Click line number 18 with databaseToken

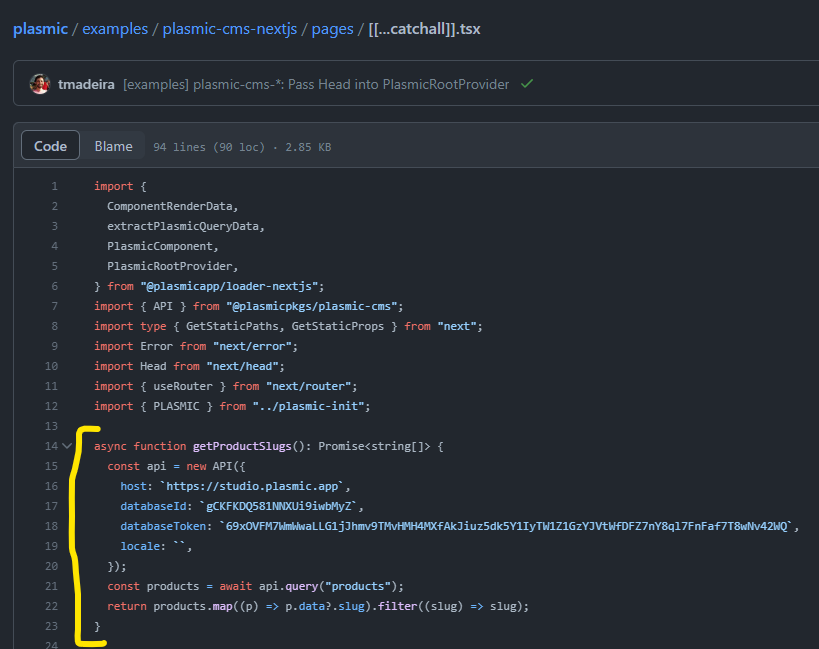pos(52,526)
